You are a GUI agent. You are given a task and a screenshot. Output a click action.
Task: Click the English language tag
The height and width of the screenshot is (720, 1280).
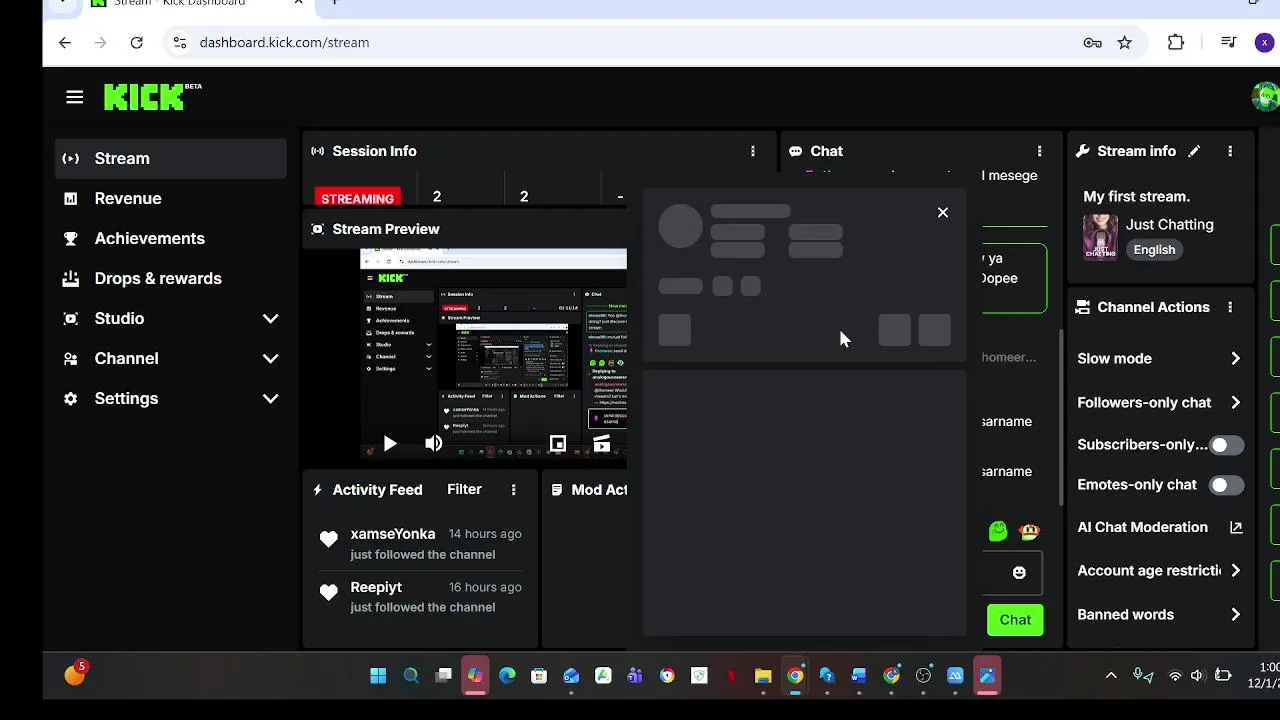[1154, 250]
